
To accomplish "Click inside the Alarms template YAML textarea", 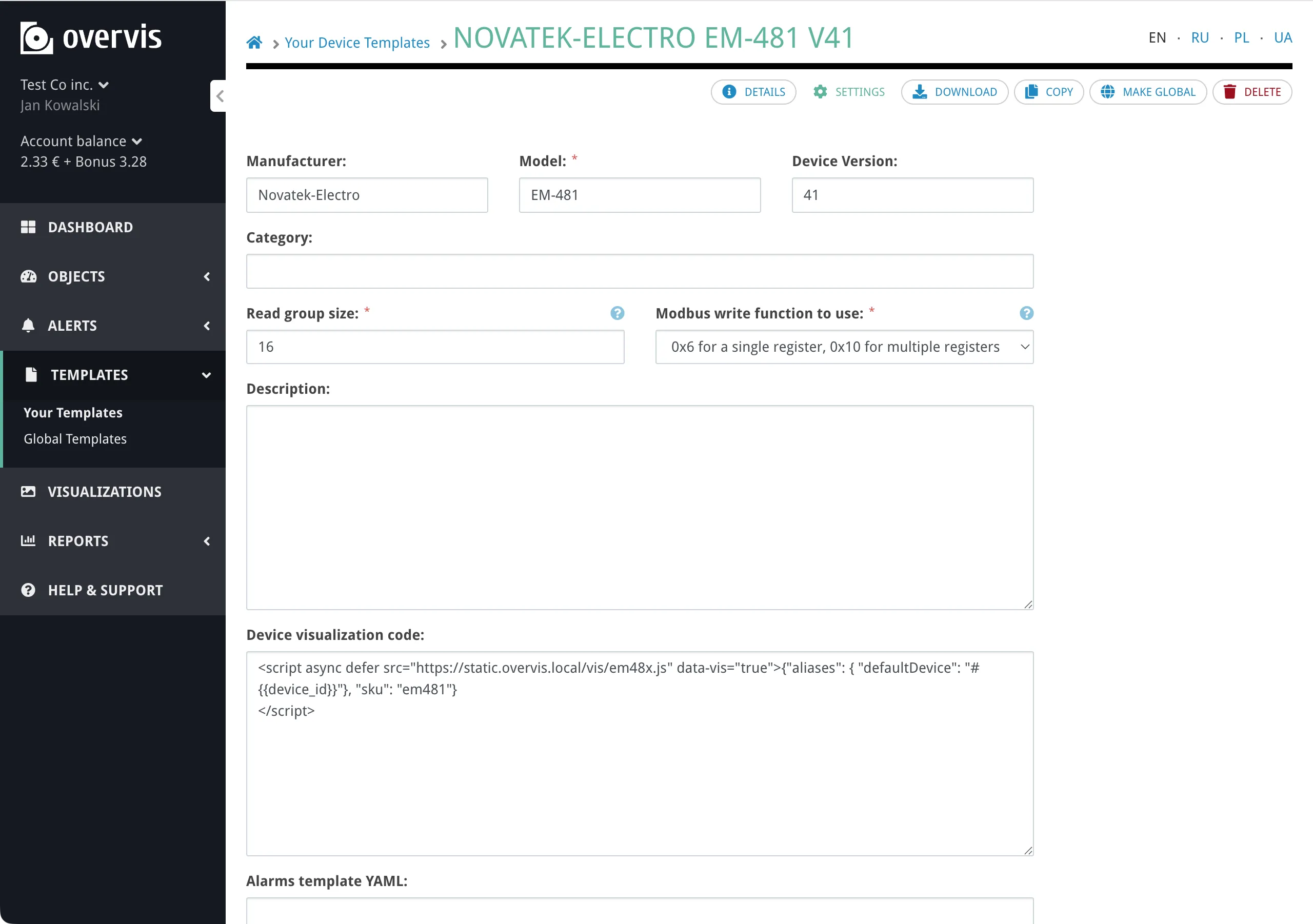I will (x=640, y=911).
